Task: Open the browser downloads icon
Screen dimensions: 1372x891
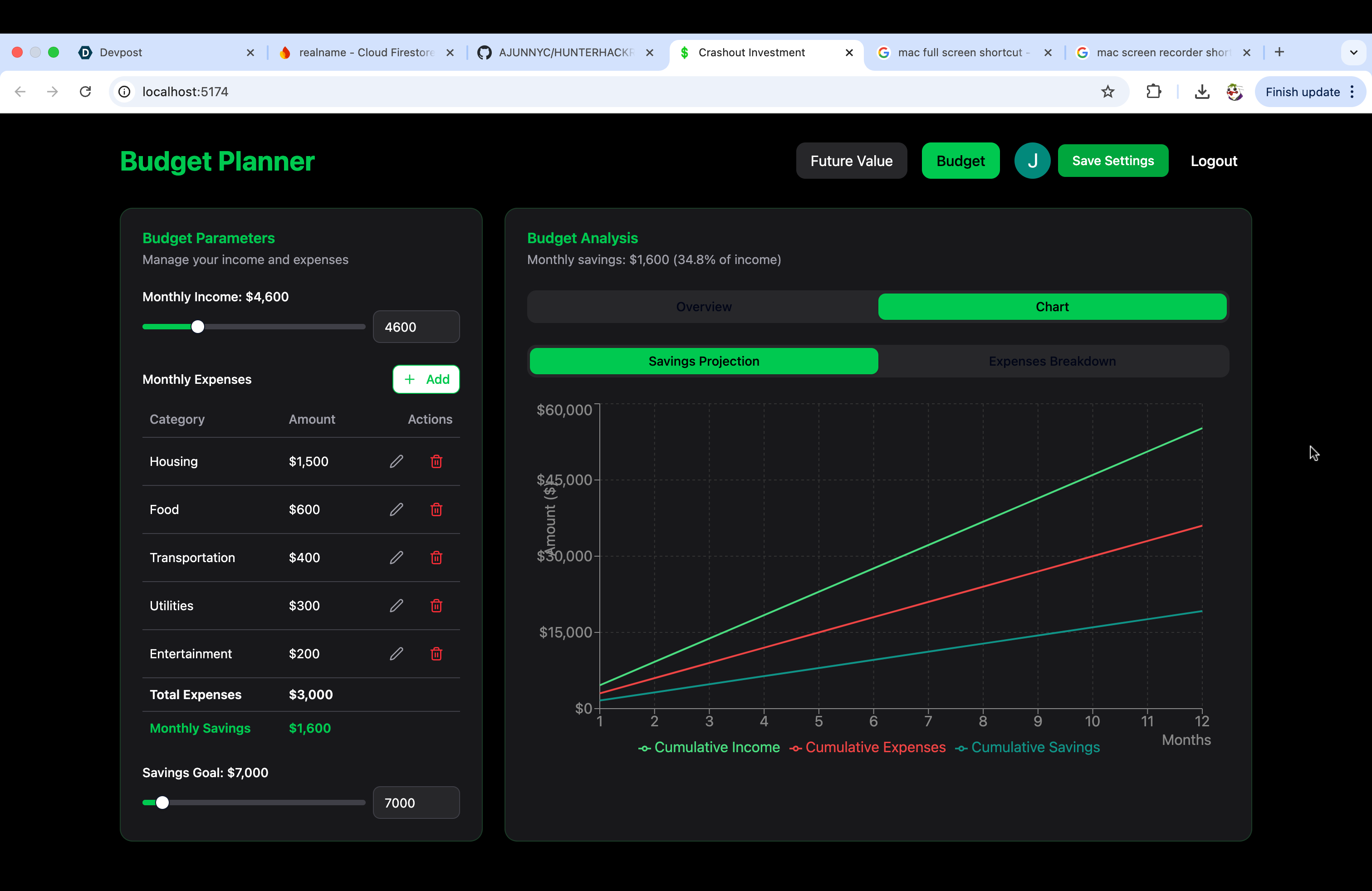Action: click(x=1202, y=92)
